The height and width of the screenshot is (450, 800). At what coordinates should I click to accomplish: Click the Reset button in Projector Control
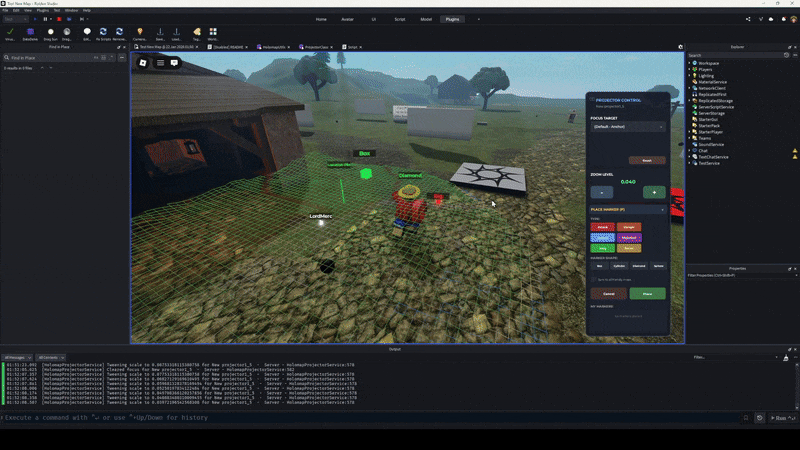[647, 160]
